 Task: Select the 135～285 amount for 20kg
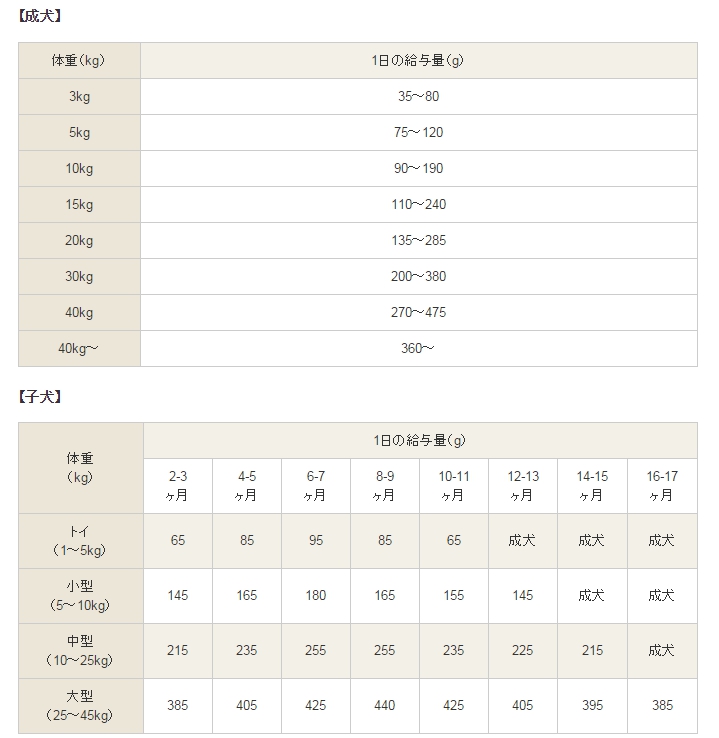(418, 241)
